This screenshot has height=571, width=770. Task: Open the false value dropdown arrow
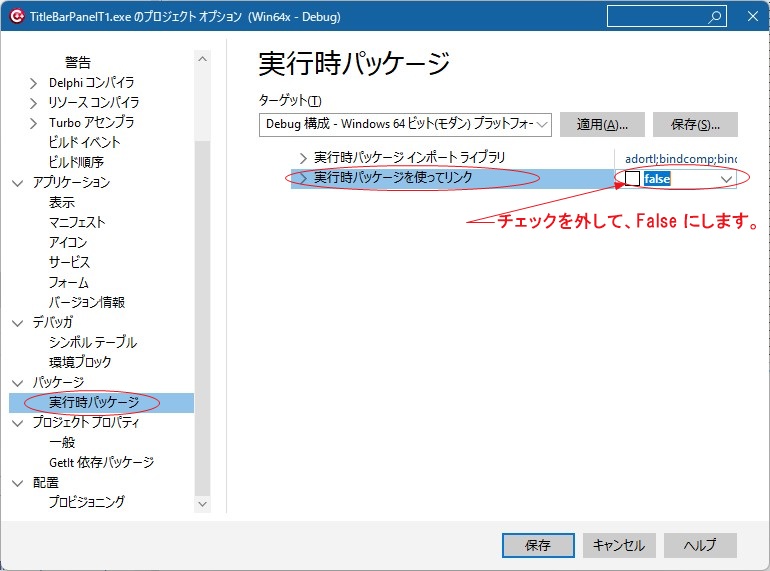pyautogui.click(x=727, y=179)
